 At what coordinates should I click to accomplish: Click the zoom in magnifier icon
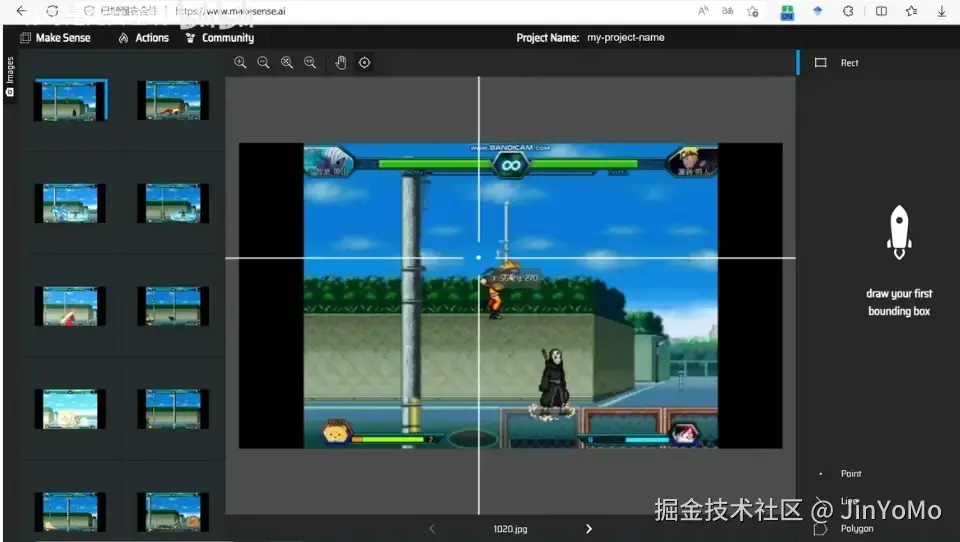point(240,62)
